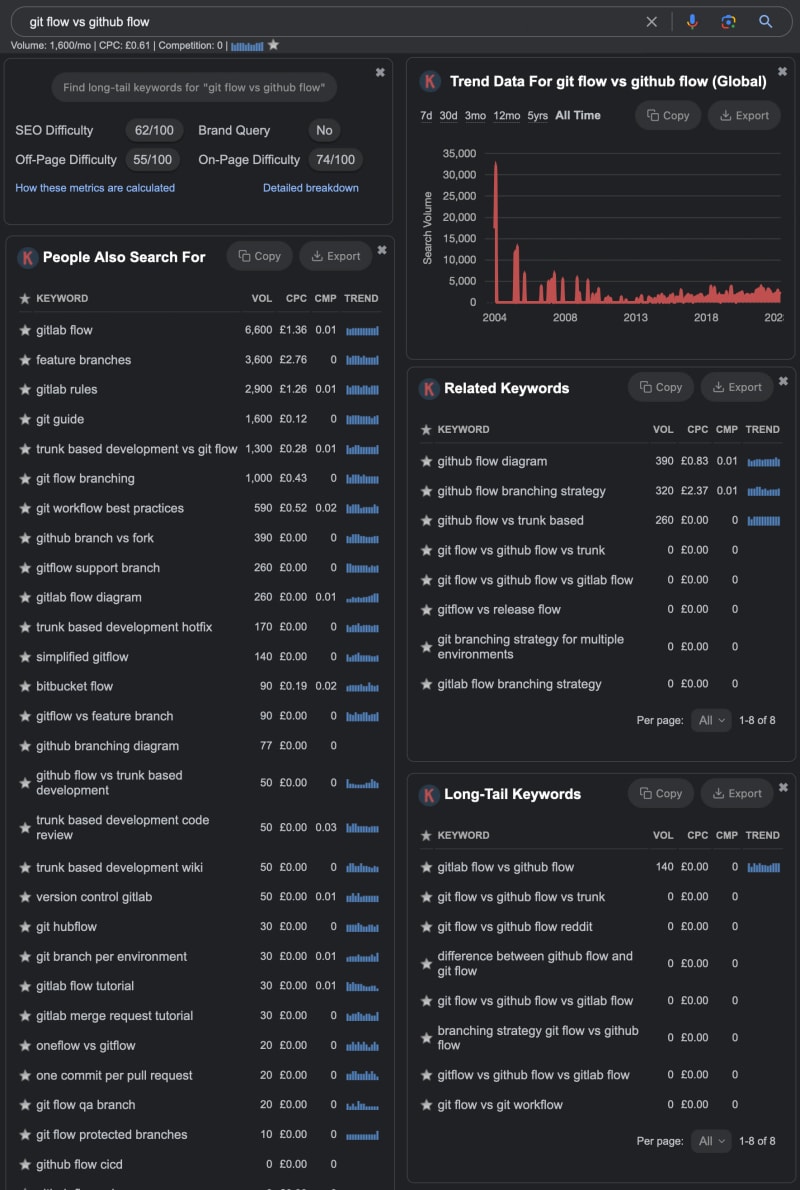Click Find long-tail keywords button
This screenshot has width=800, height=1190.
point(194,87)
